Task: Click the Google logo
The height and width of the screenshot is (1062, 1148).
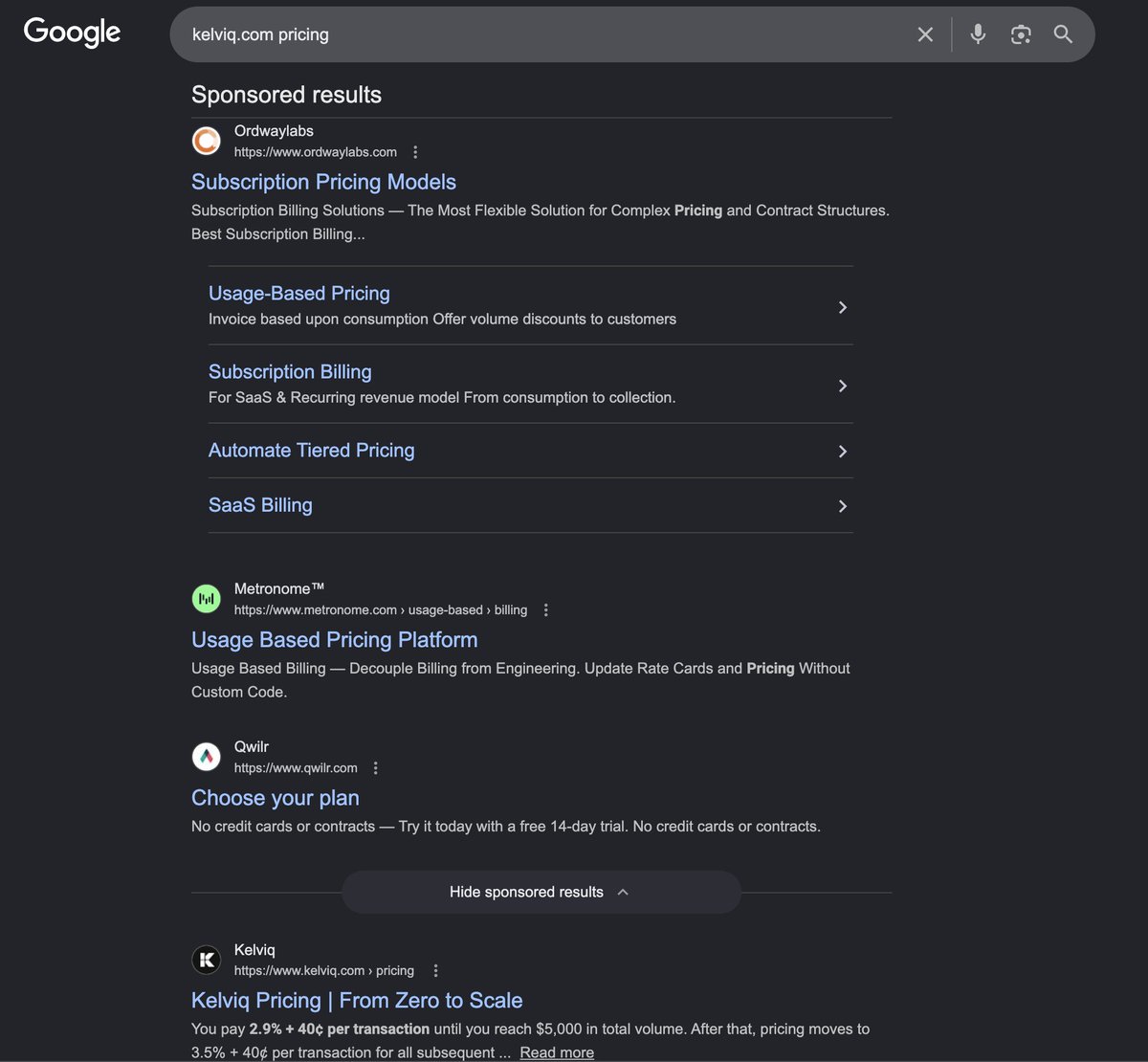Action: 73,33
